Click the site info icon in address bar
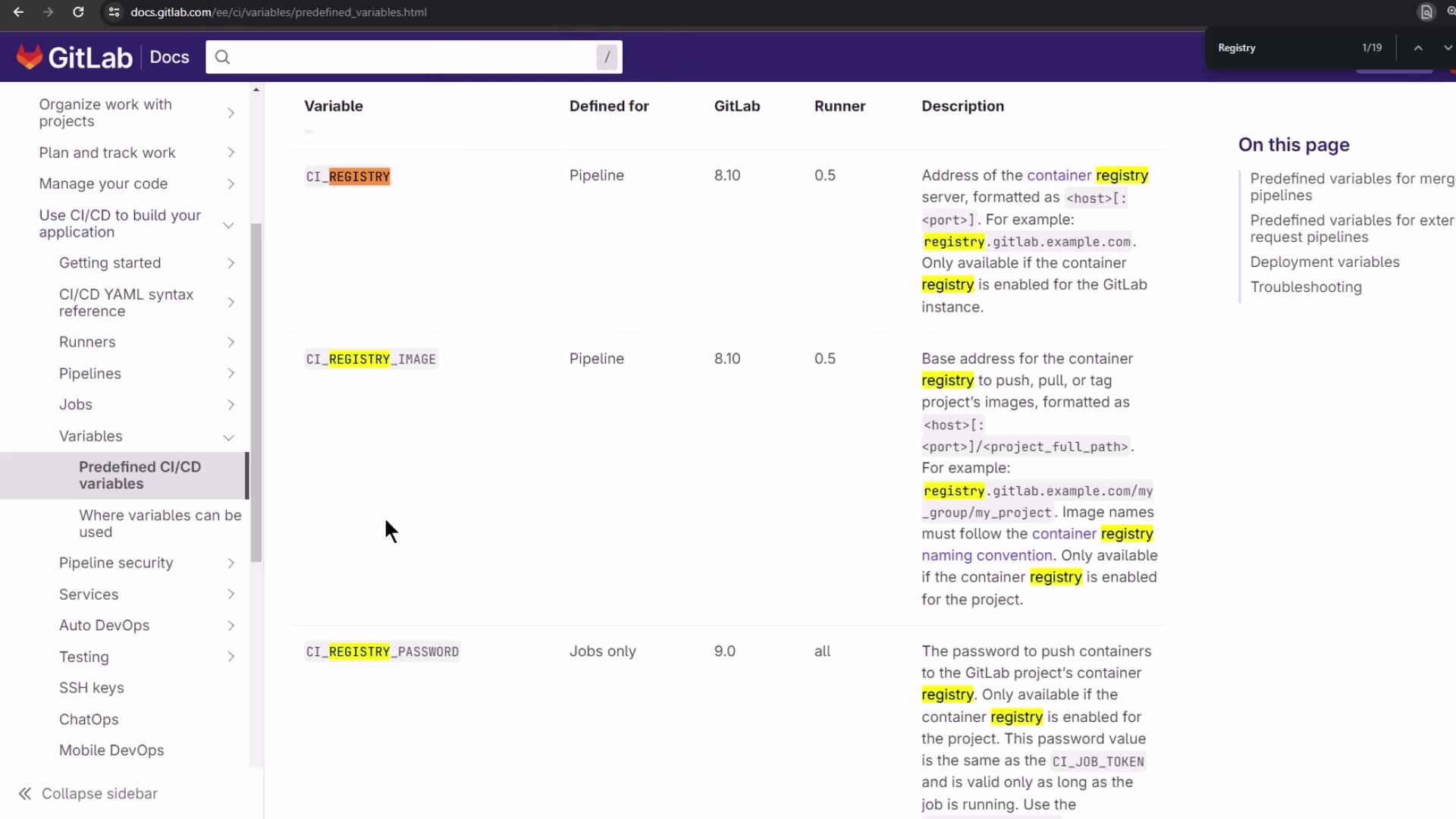The height and width of the screenshot is (819, 1456). 114,12
